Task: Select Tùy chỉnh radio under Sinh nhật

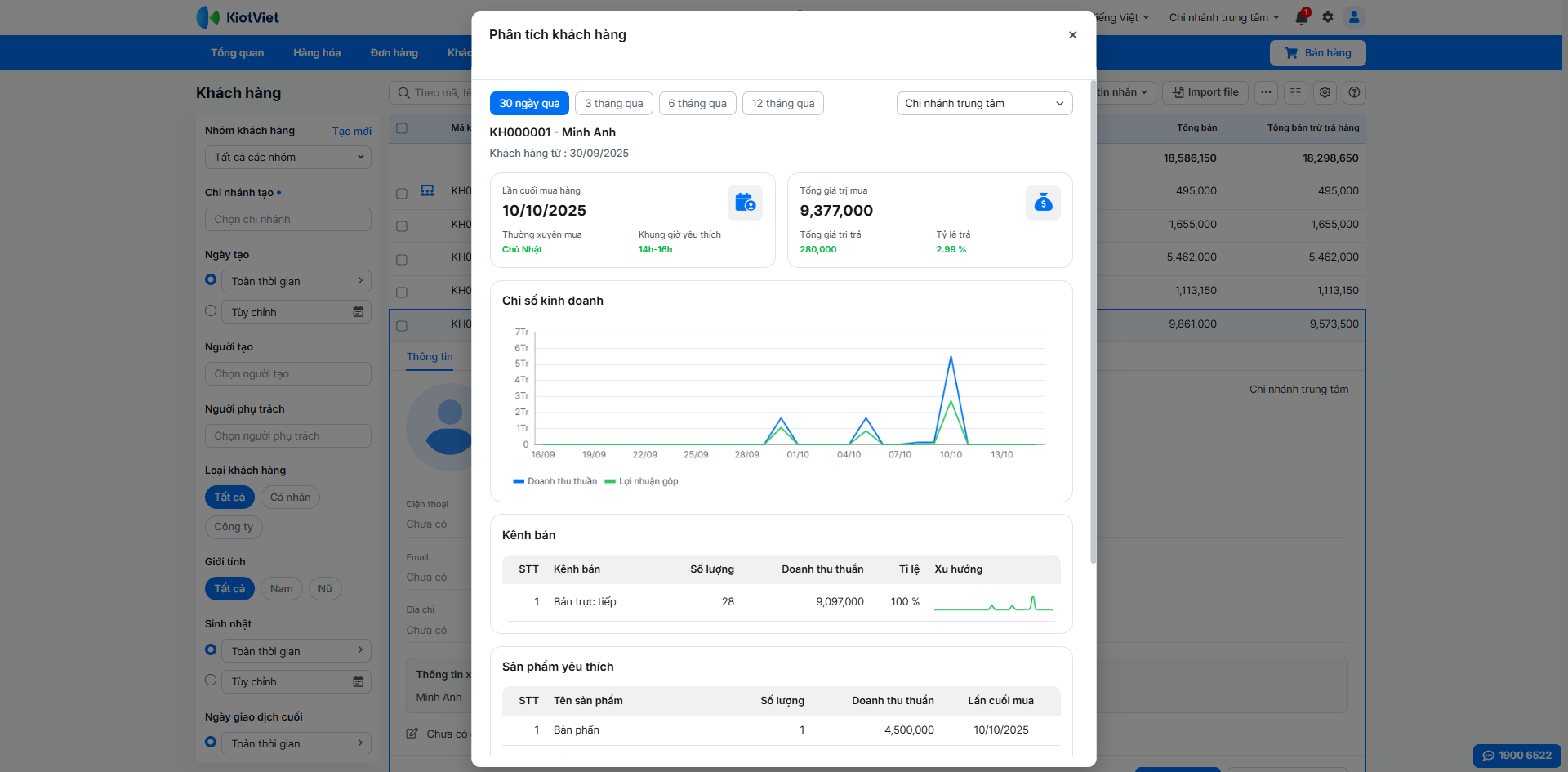Action: pyautogui.click(x=211, y=681)
